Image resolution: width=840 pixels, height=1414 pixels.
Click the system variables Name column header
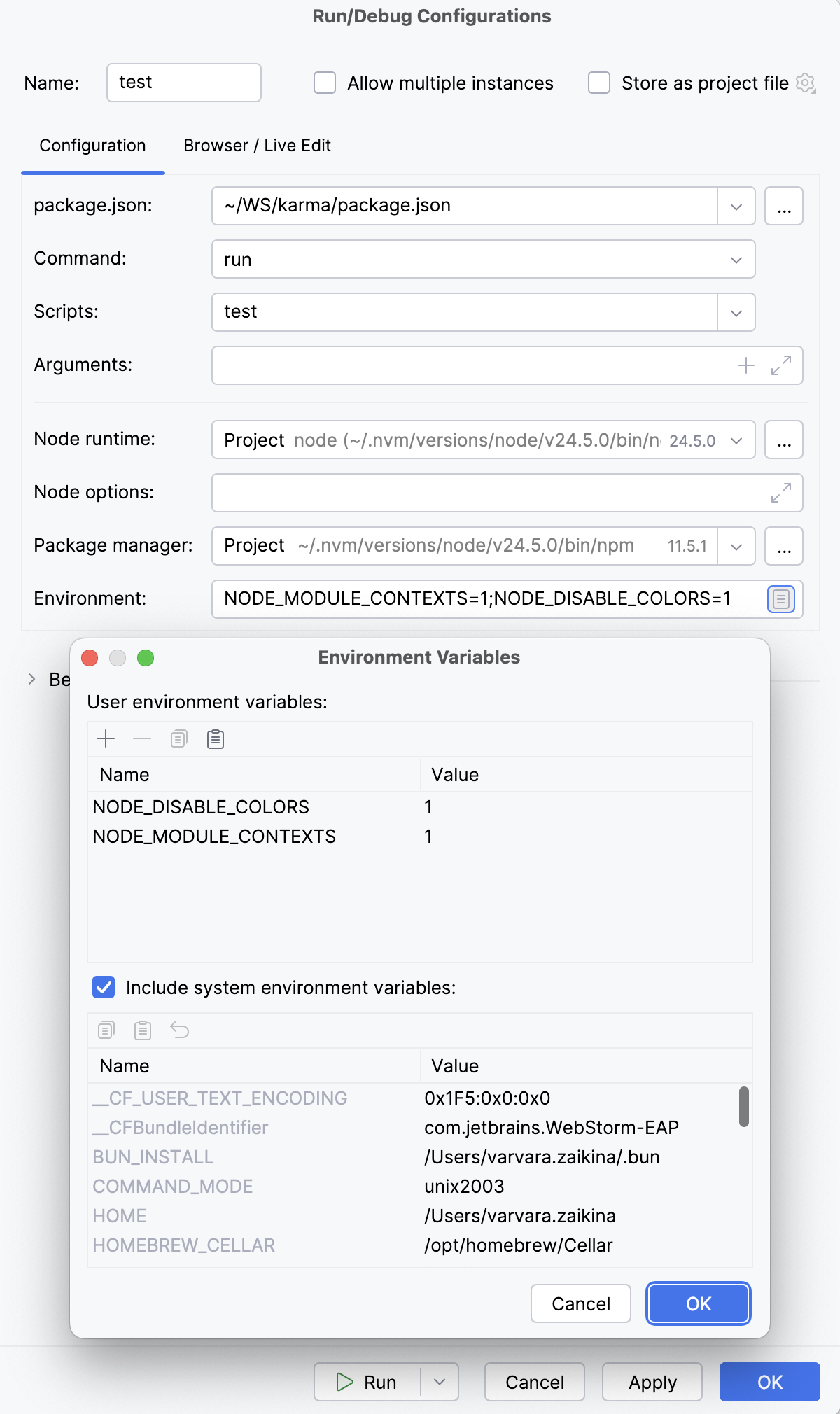click(254, 1066)
